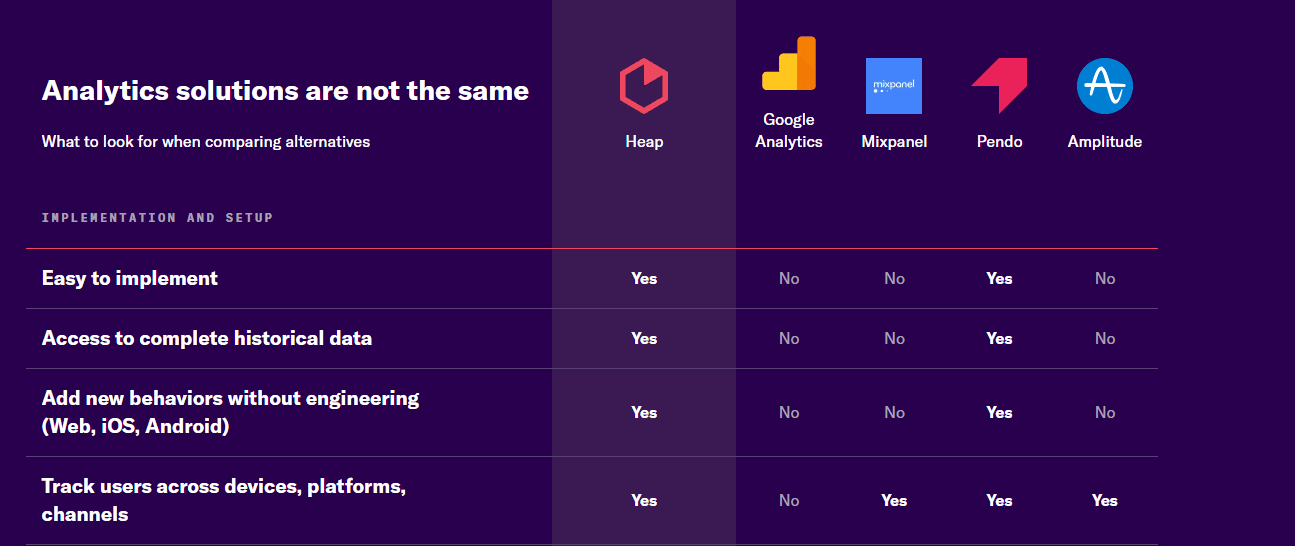The height and width of the screenshot is (546, 1295).
Task: Select the blue Mixpanel logo
Action: tap(894, 86)
